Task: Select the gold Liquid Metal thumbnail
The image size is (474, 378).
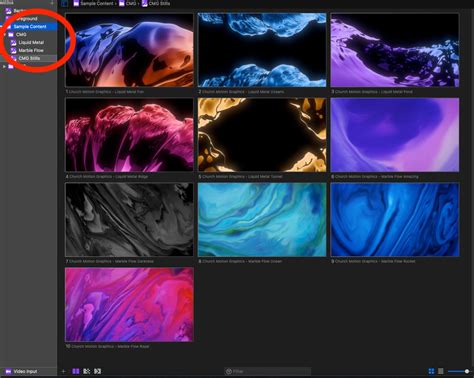Action: pyautogui.click(x=262, y=135)
